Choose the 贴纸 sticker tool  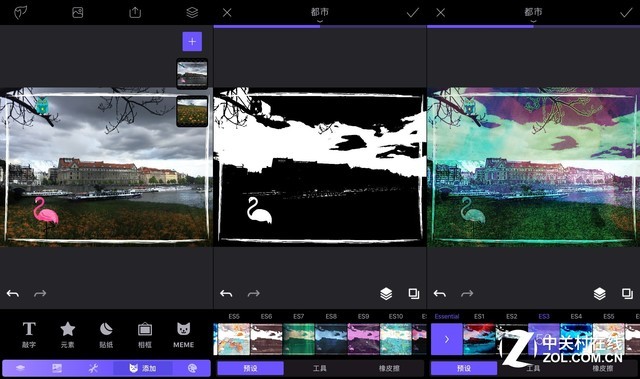point(106,335)
